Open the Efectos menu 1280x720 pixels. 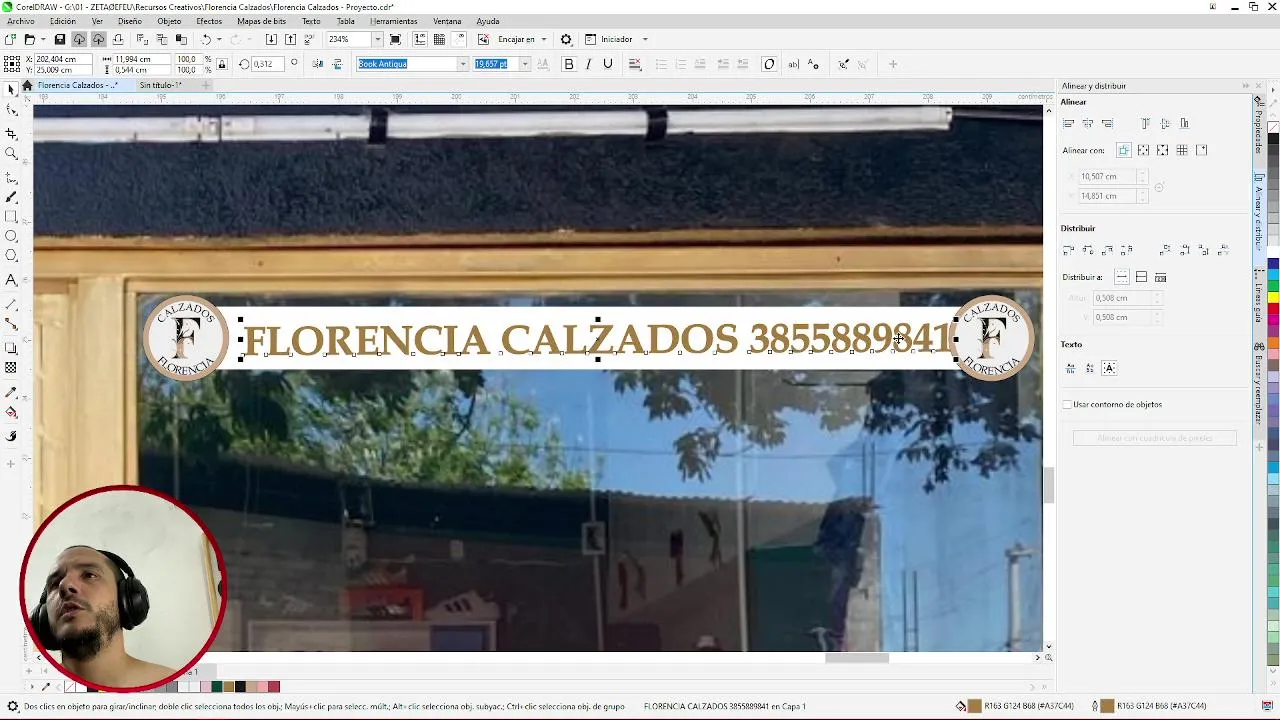pyautogui.click(x=209, y=21)
